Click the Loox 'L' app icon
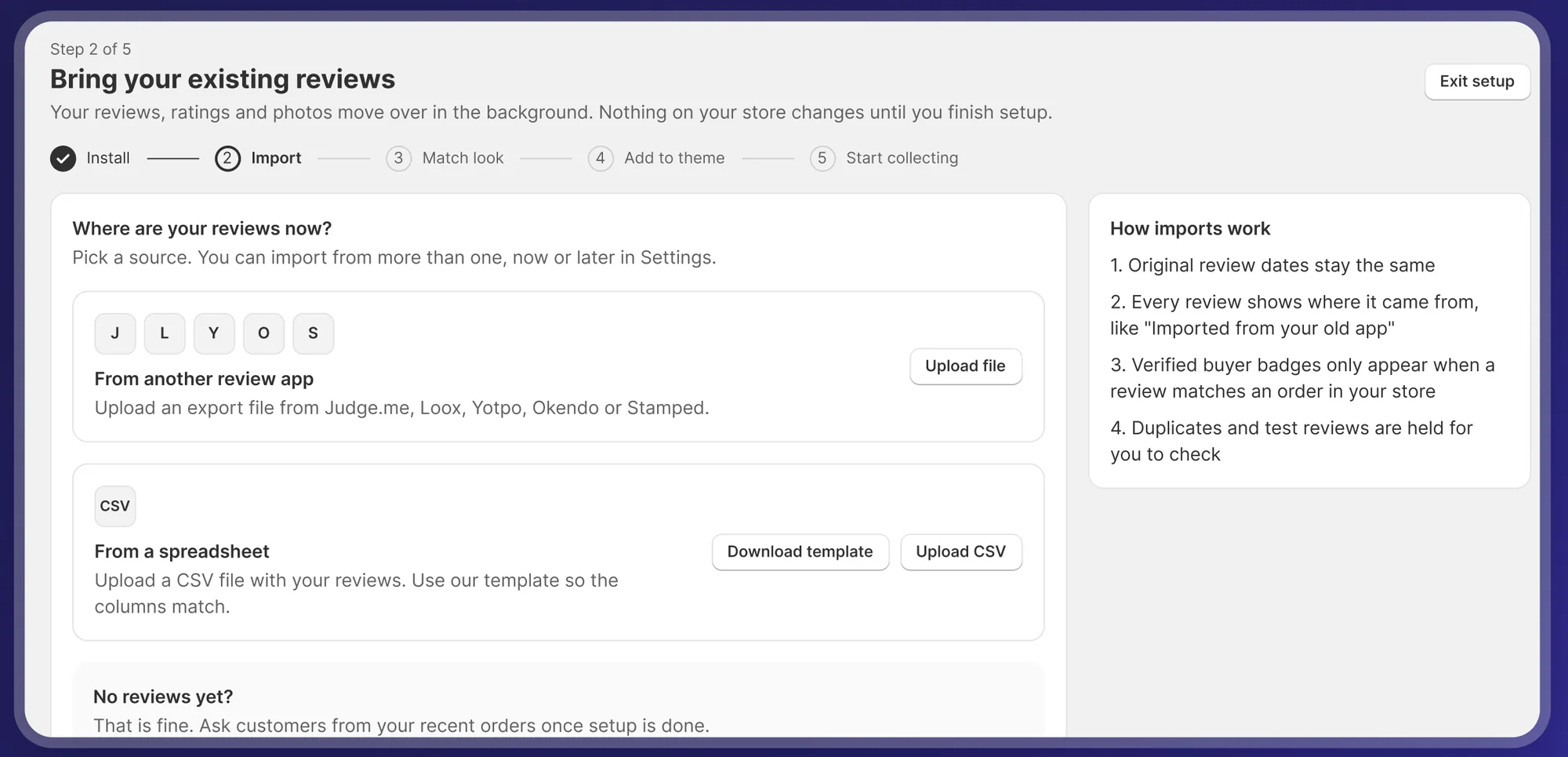This screenshot has width=1568, height=757. pos(165,333)
